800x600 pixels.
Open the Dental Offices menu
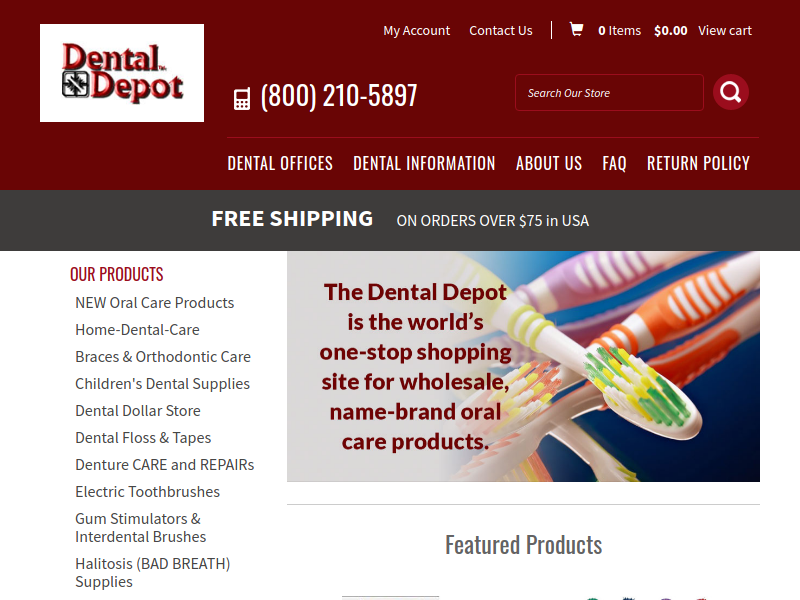click(280, 163)
